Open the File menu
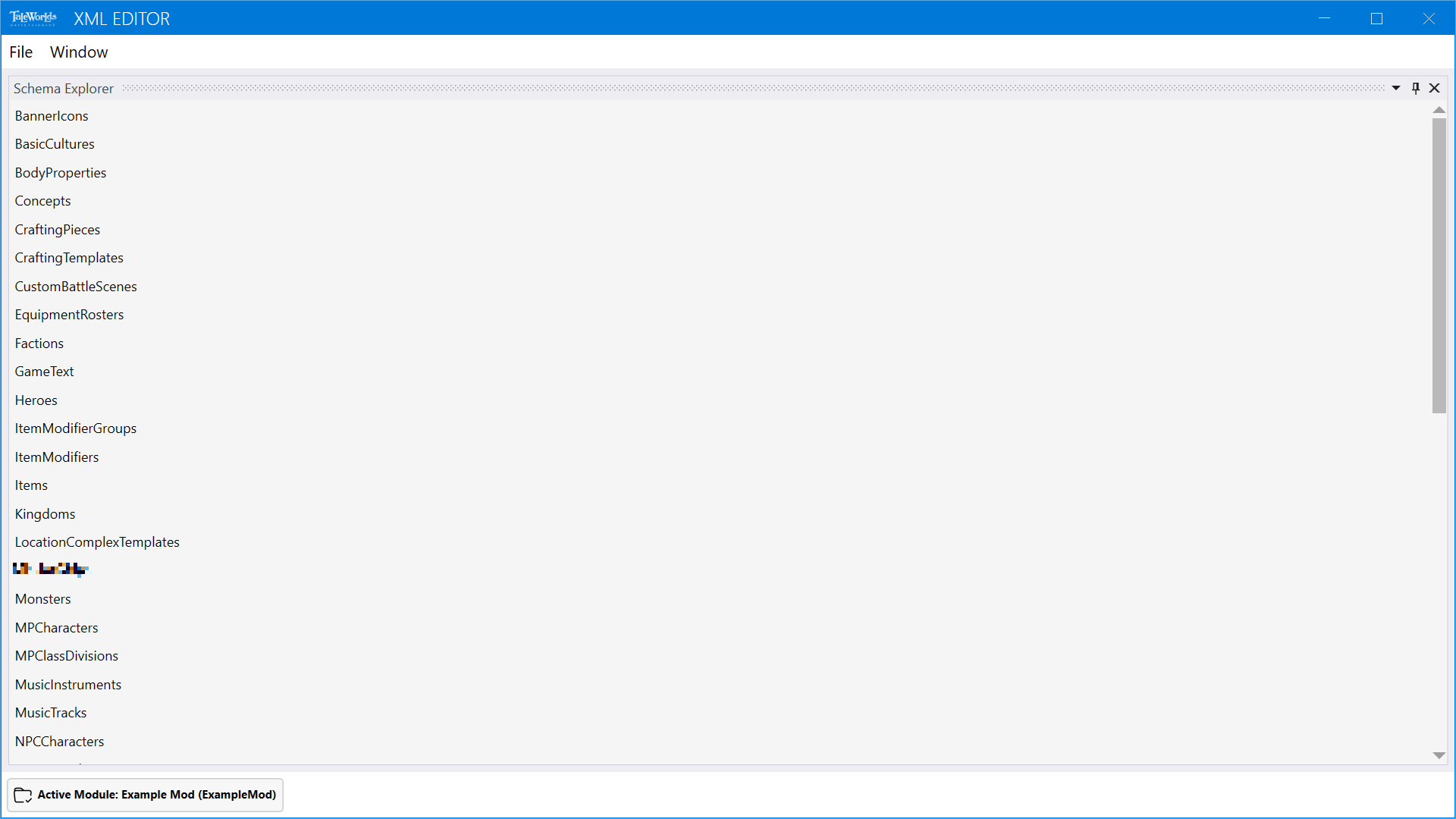 click(x=20, y=52)
